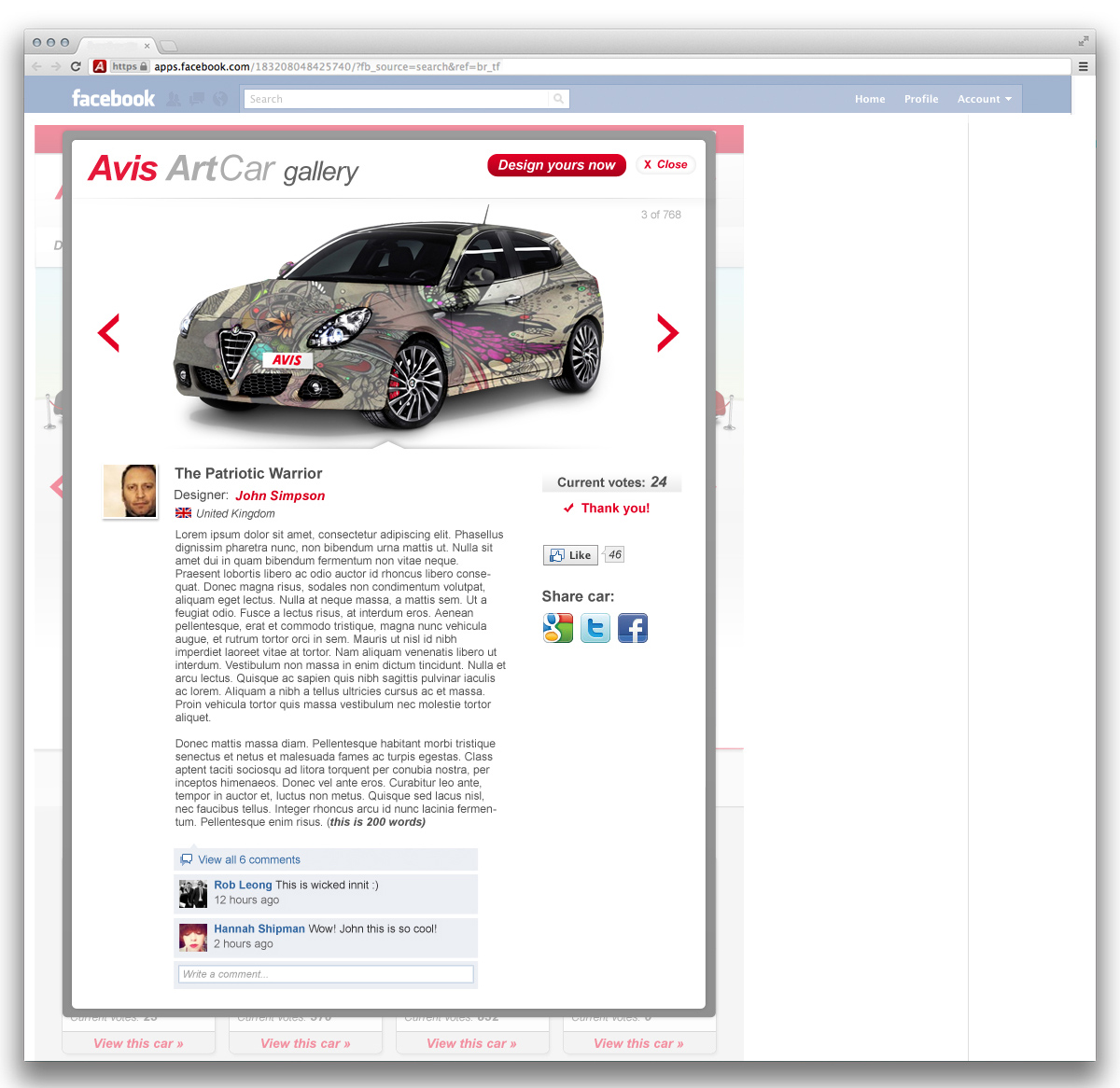Expand the Account dropdown
This screenshot has width=1120, height=1088.
pos(984,99)
